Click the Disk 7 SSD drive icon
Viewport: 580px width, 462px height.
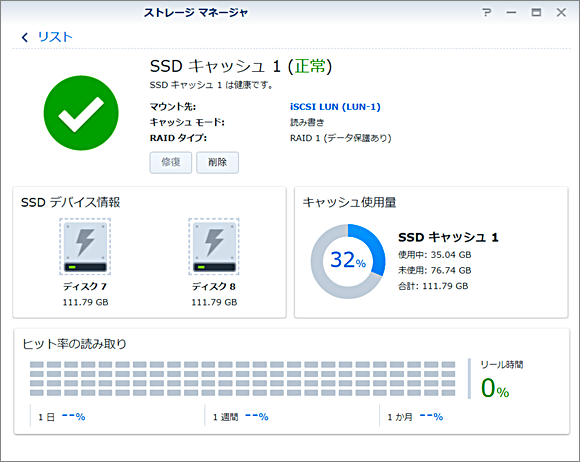coord(85,246)
